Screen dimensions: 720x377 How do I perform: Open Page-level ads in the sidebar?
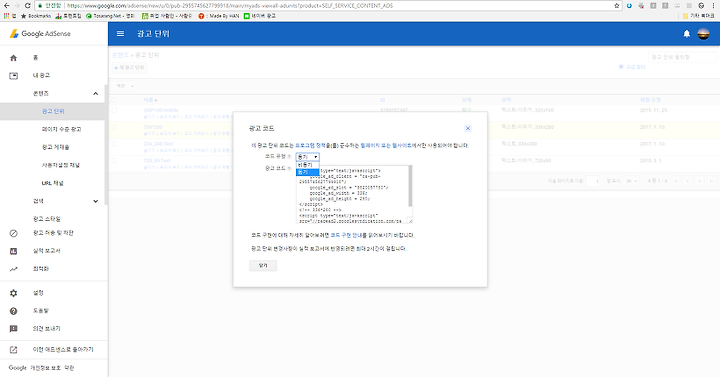click(x=62, y=129)
